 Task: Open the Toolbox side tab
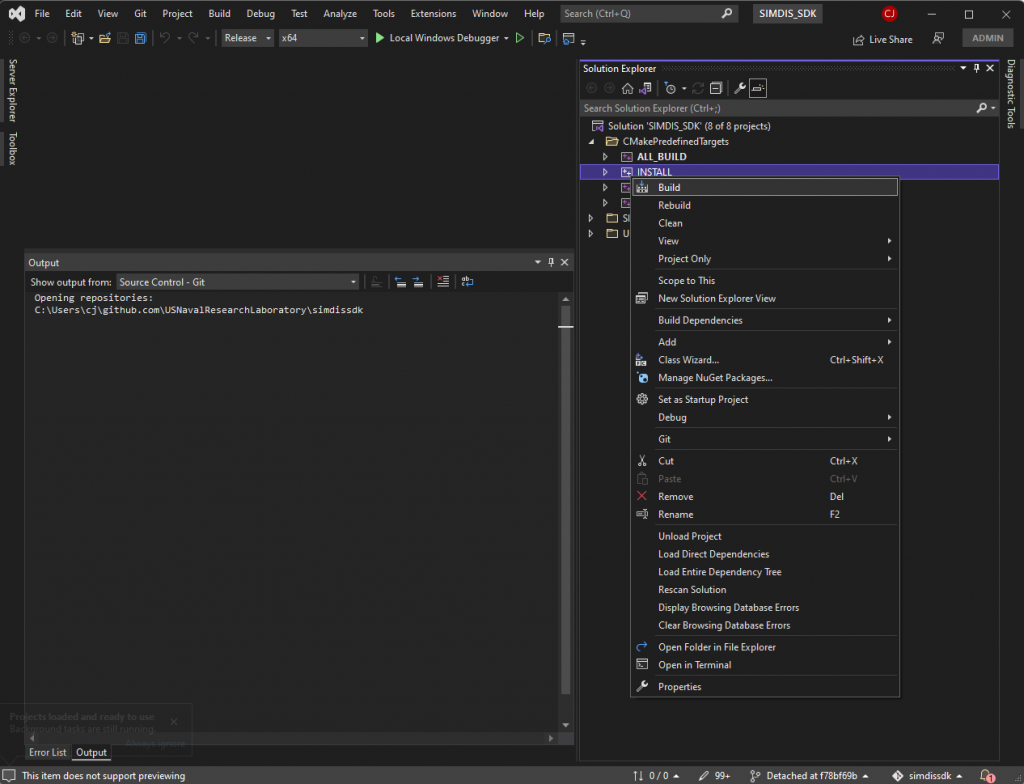coord(12,148)
